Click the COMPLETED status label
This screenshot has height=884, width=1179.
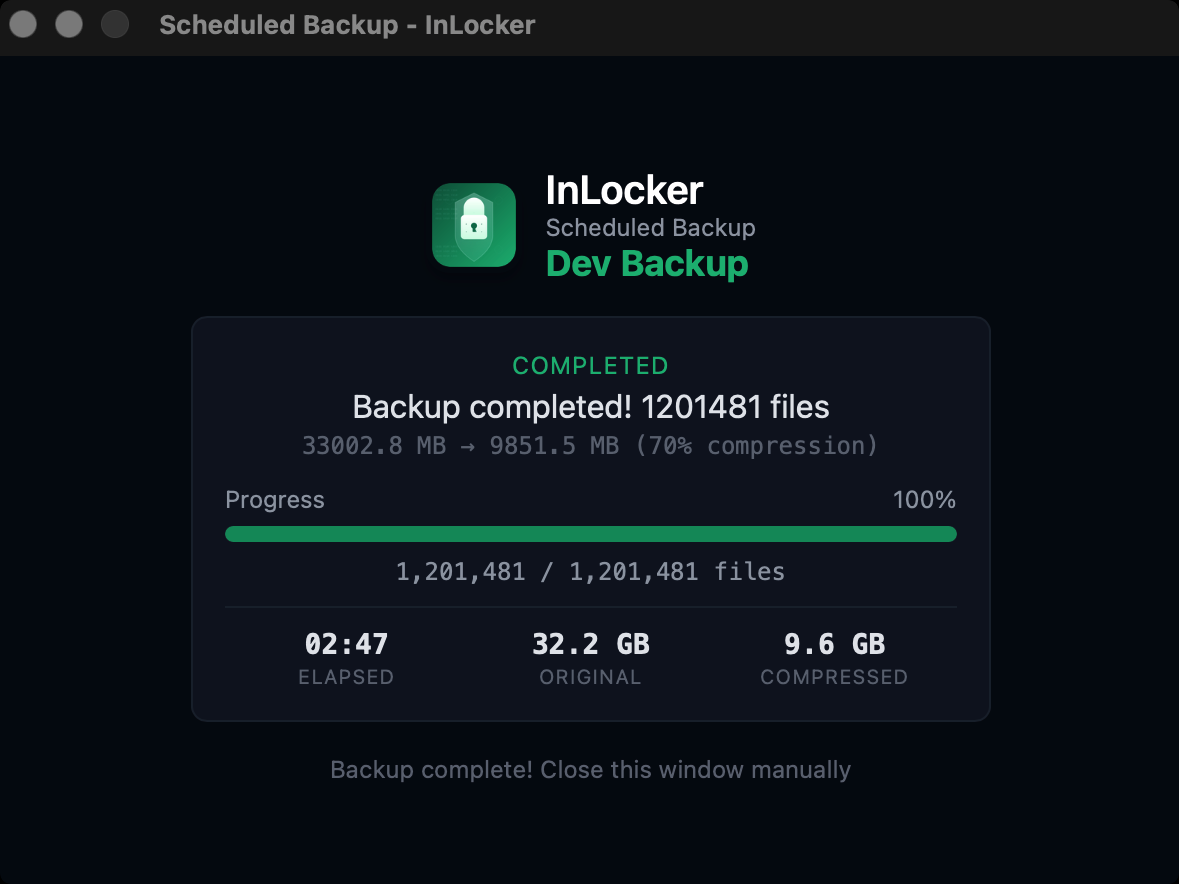[590, 366]
